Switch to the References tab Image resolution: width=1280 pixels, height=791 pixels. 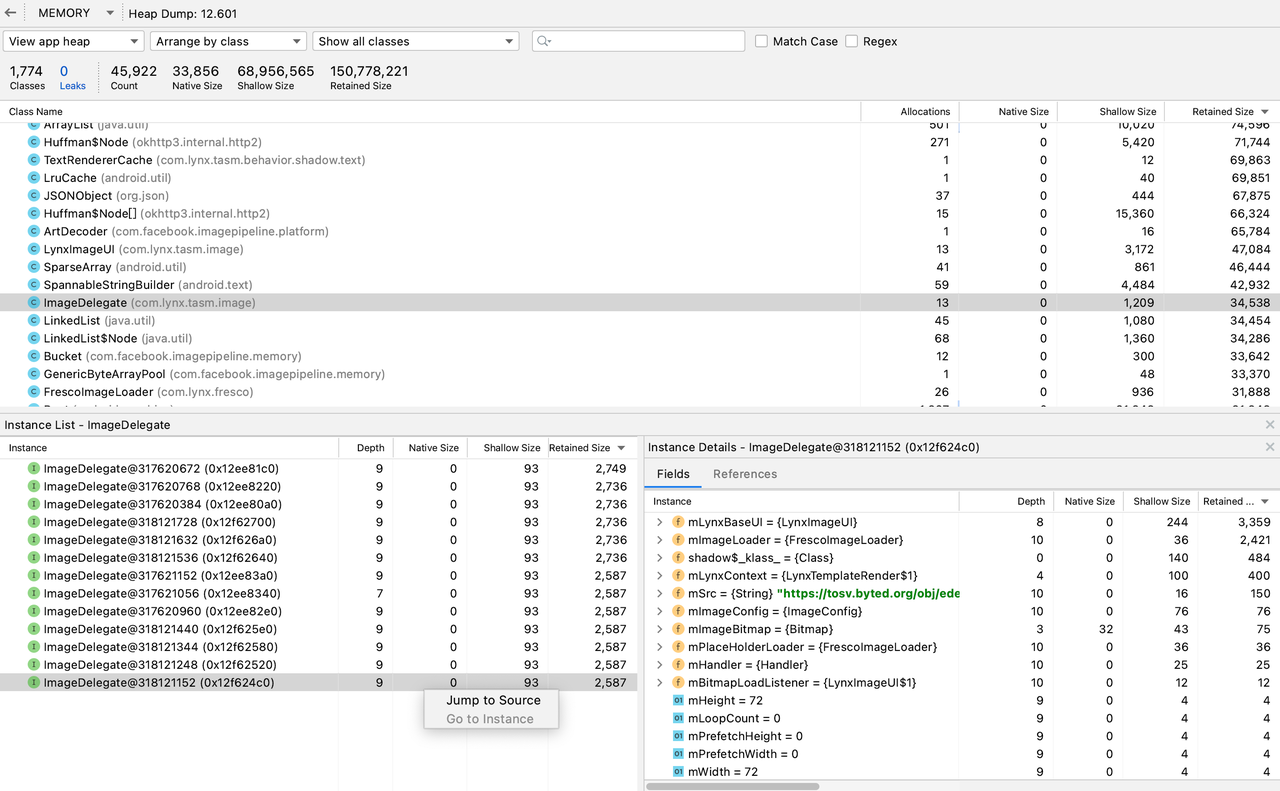(x=744, y=474)
